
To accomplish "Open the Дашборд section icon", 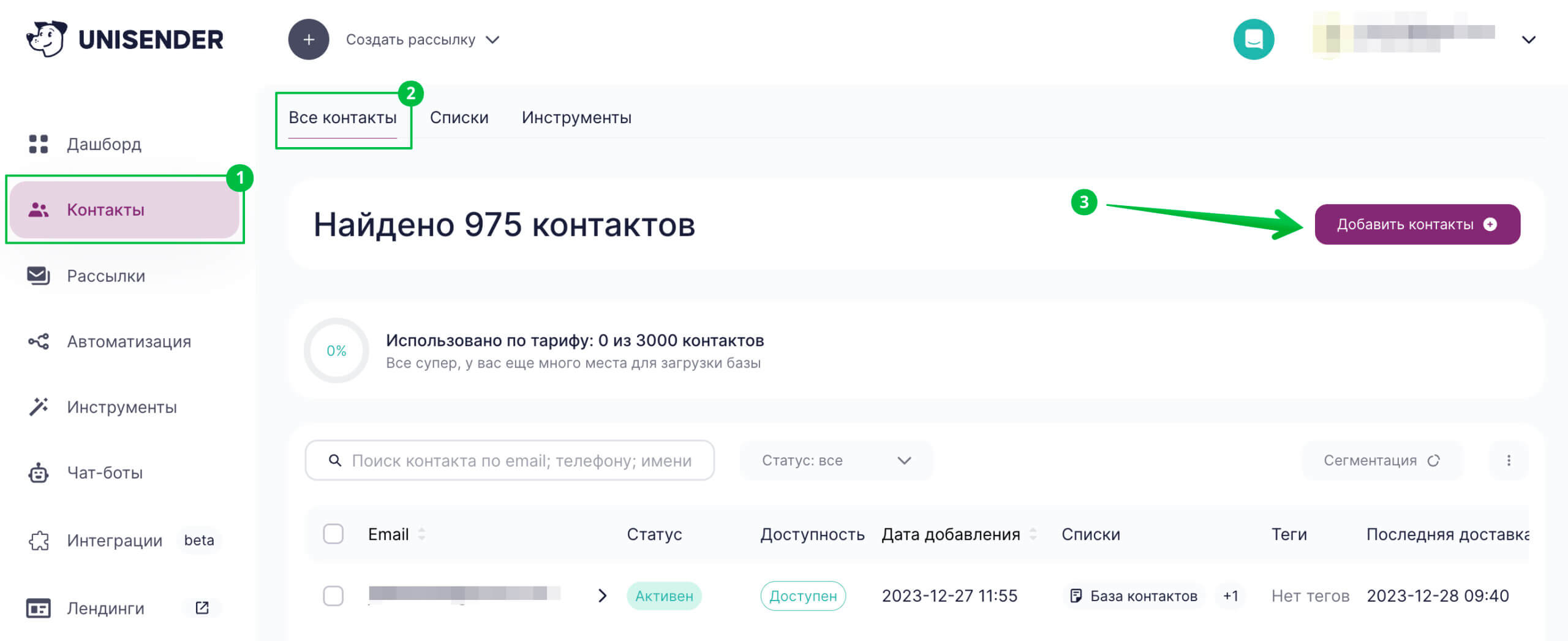I will [x=39, y=145].
